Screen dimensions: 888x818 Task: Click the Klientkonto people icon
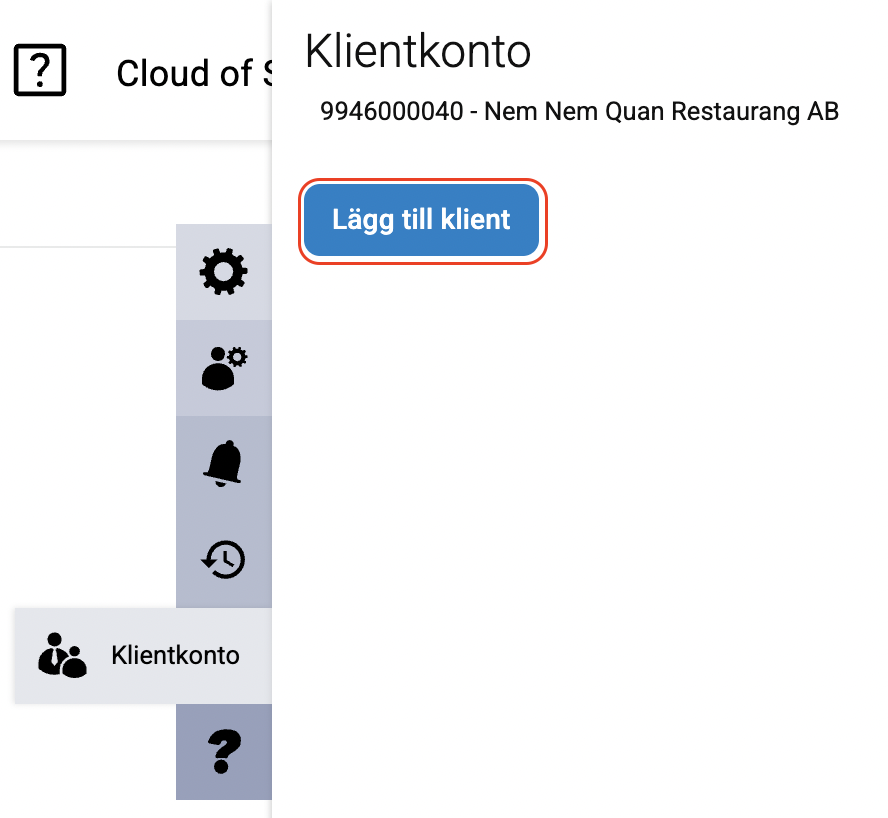click(x=62, y=656)
